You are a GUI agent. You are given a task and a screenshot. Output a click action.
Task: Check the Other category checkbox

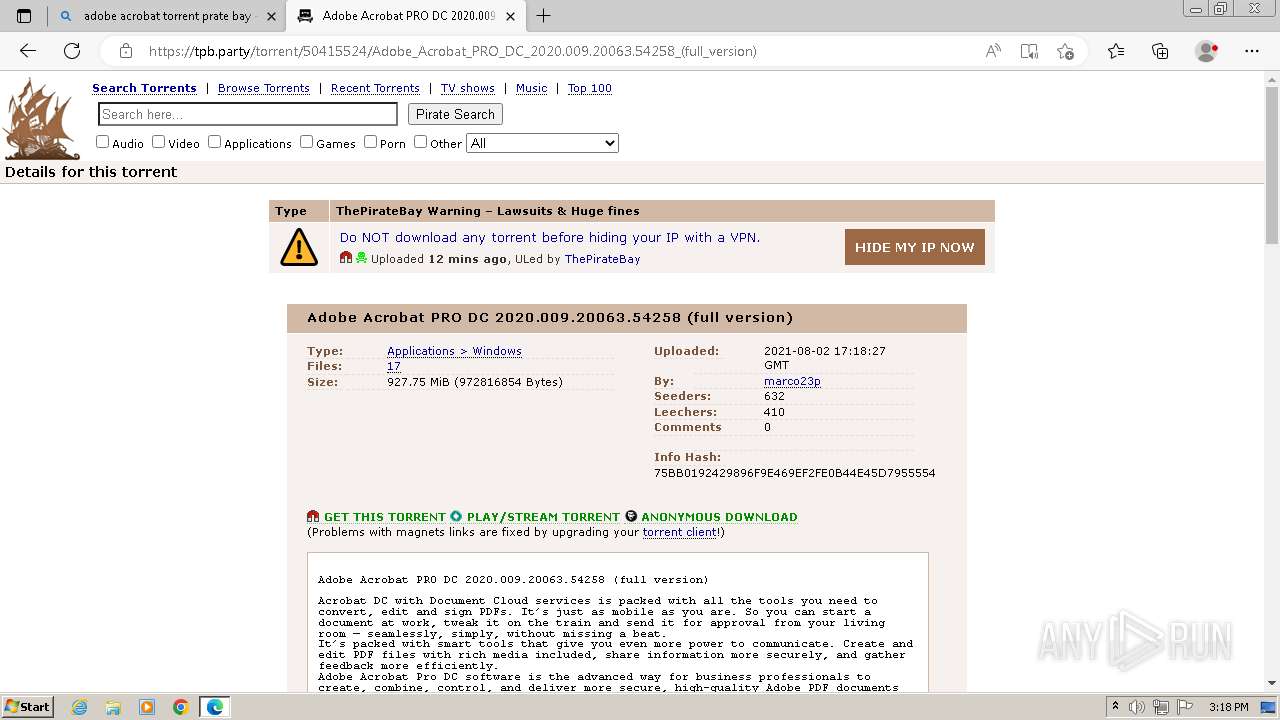tap(420, 142)
